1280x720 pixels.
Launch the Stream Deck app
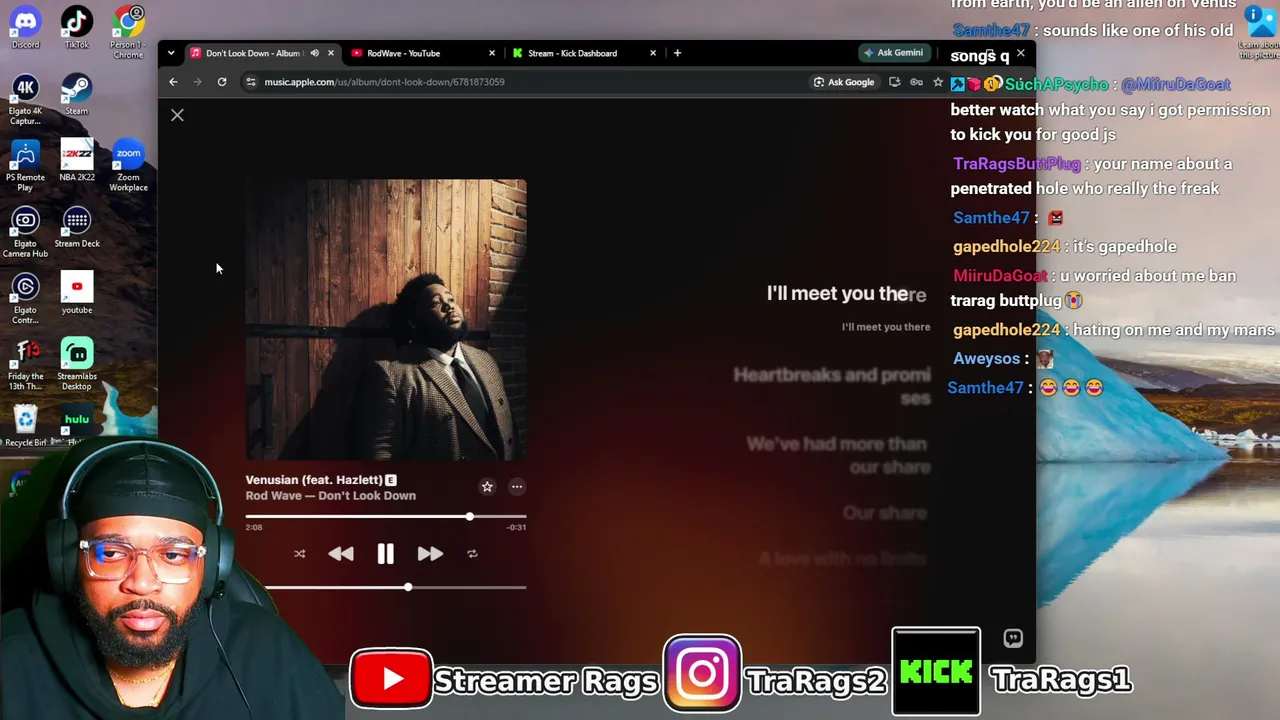click(x=77, y=227)
